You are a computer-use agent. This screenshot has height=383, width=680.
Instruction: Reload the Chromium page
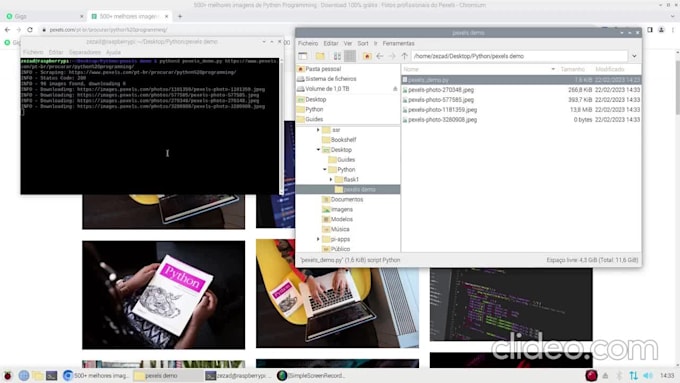pos(30,29)
